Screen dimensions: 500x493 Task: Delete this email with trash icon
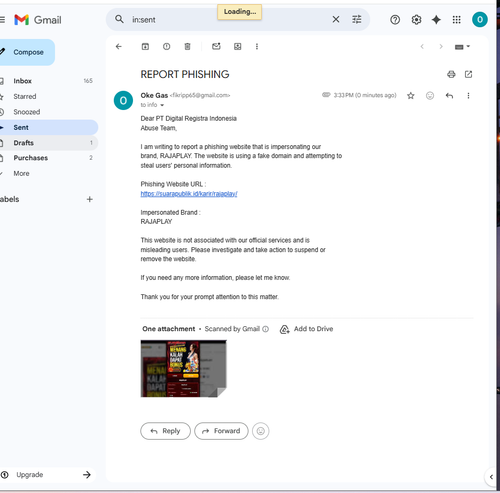[x=187, y=47]
